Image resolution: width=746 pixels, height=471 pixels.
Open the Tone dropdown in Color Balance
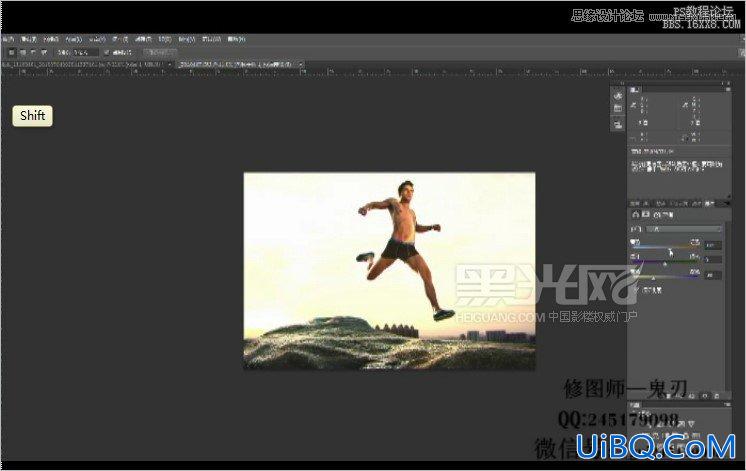pyautogui.click(x=684, y=229)
